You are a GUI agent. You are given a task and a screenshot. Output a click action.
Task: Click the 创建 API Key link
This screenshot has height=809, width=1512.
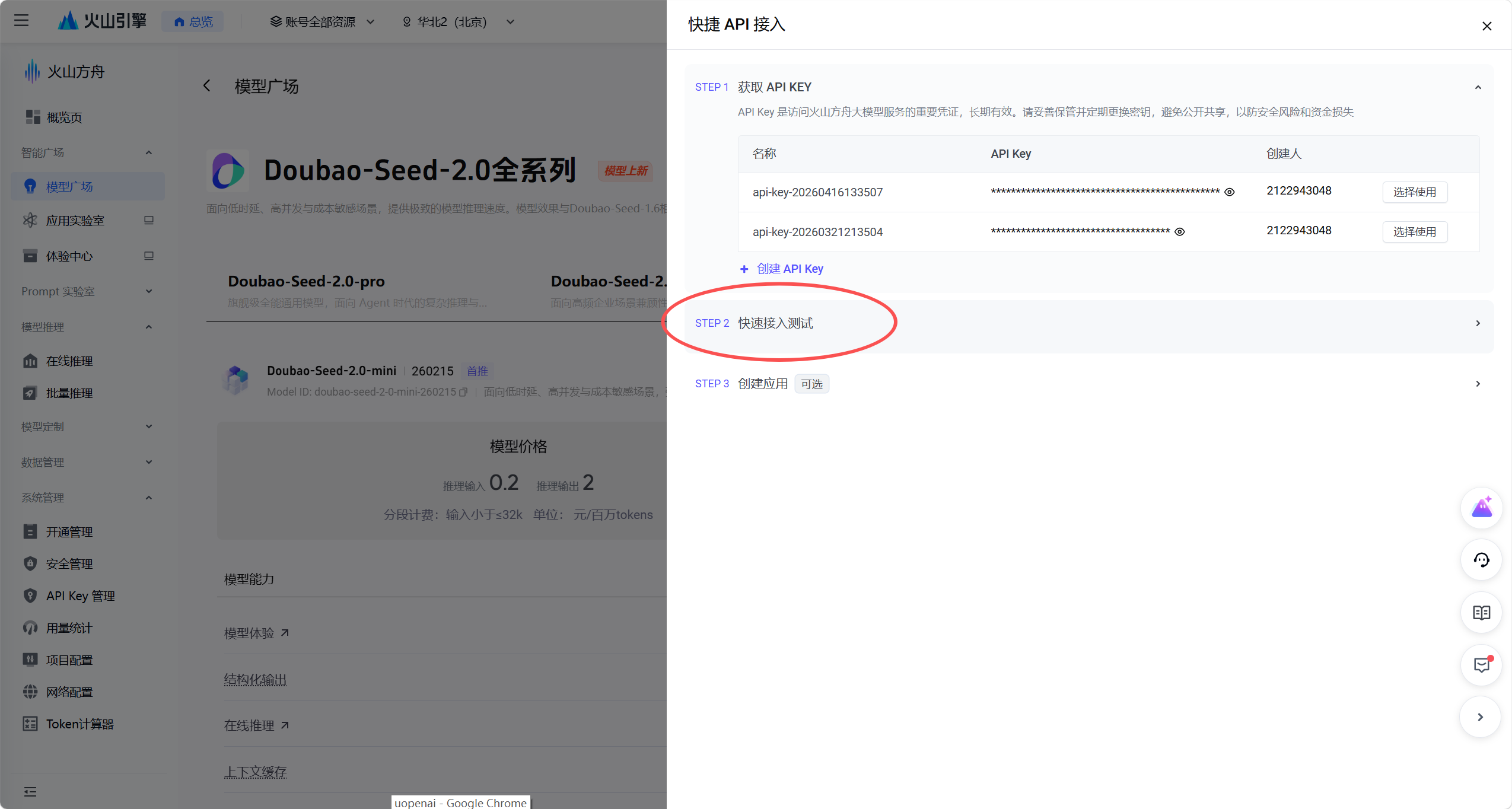(782, 269)
